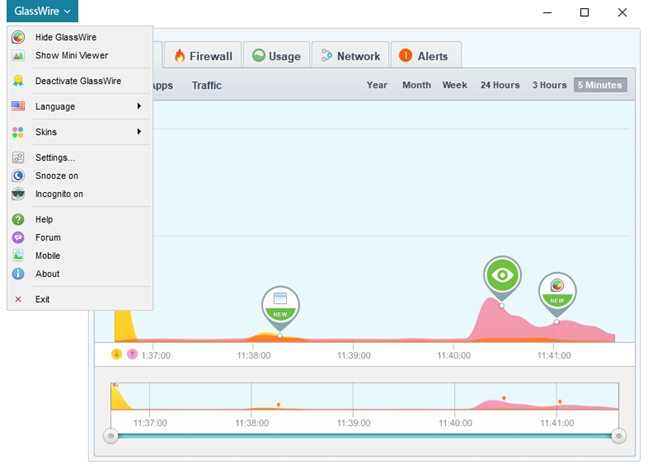648x469 pixels.
Task: Set graph range to Month
Action: (x=417, y=85)
